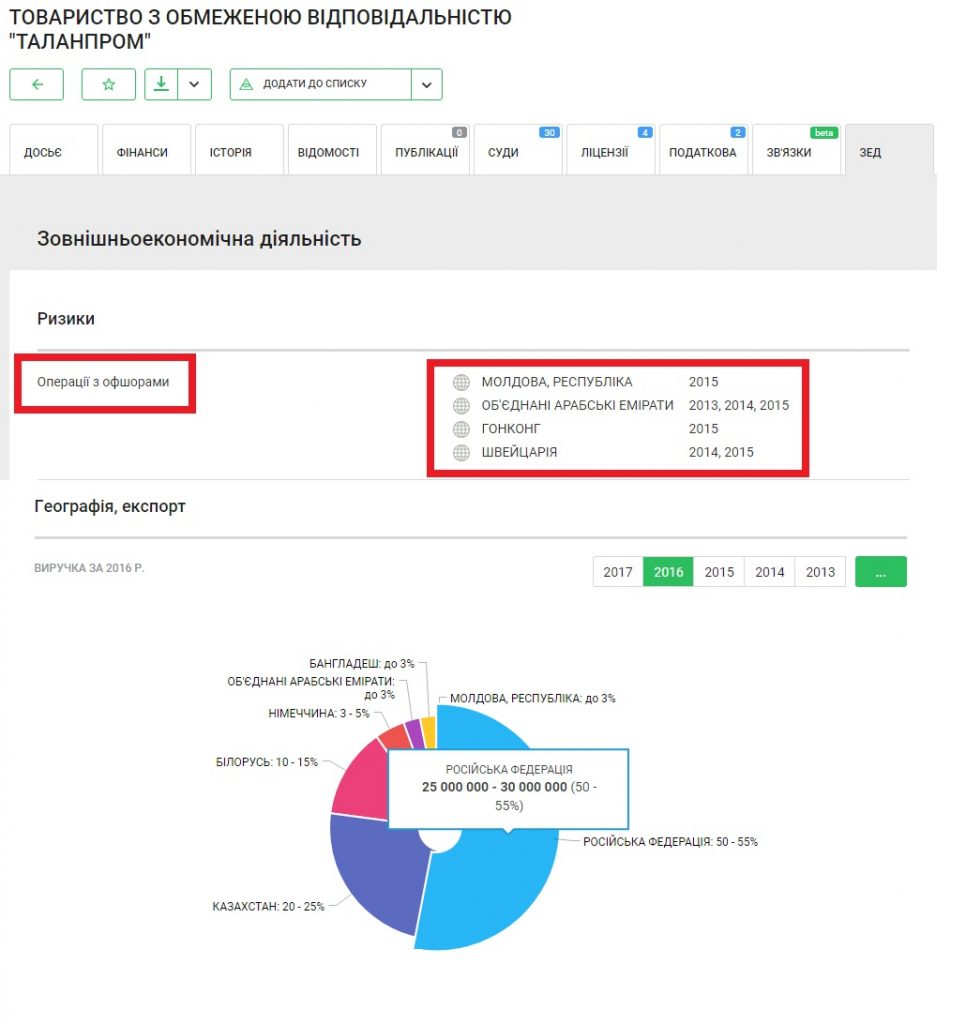Click the globe icon next to Гонконг
966x1024 pixels.
click(461, 429)
